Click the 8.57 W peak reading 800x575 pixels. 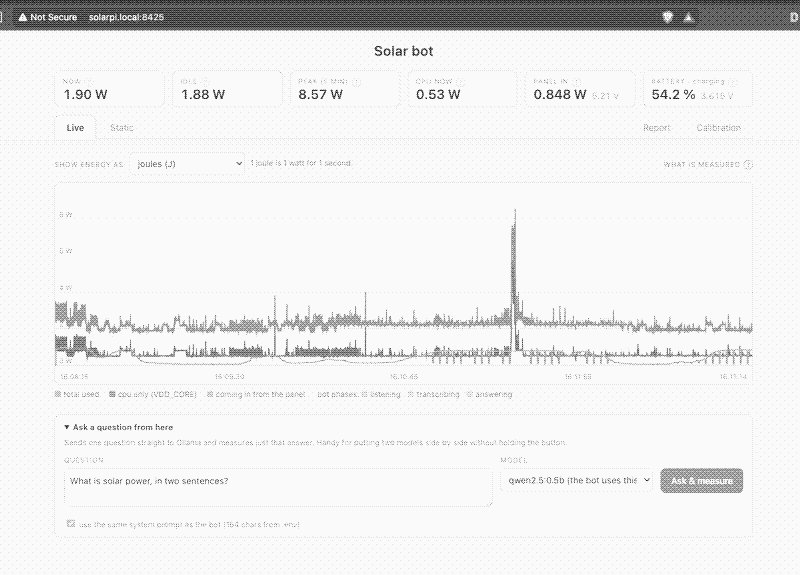[x=320, y=94]
